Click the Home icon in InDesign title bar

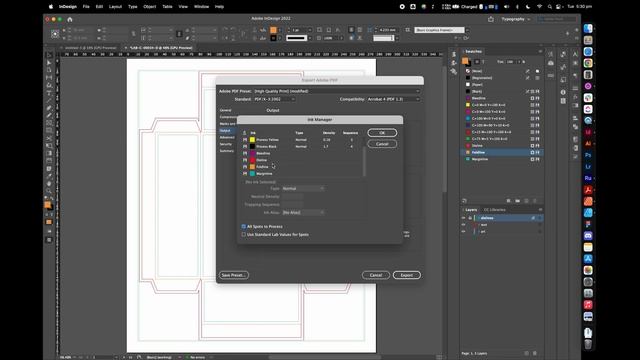click(x=70, y=19)
